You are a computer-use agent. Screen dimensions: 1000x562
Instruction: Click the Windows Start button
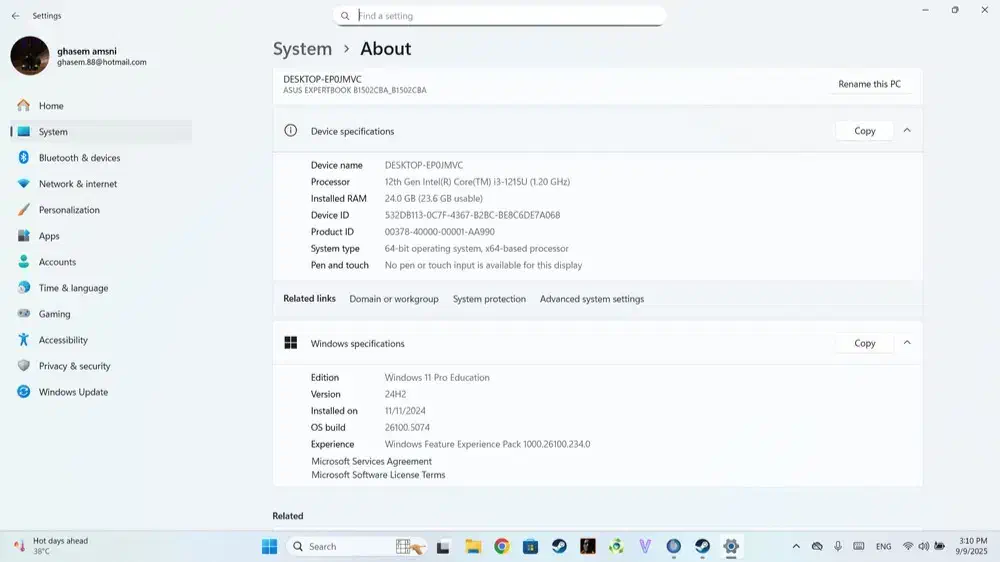(269, 546)
